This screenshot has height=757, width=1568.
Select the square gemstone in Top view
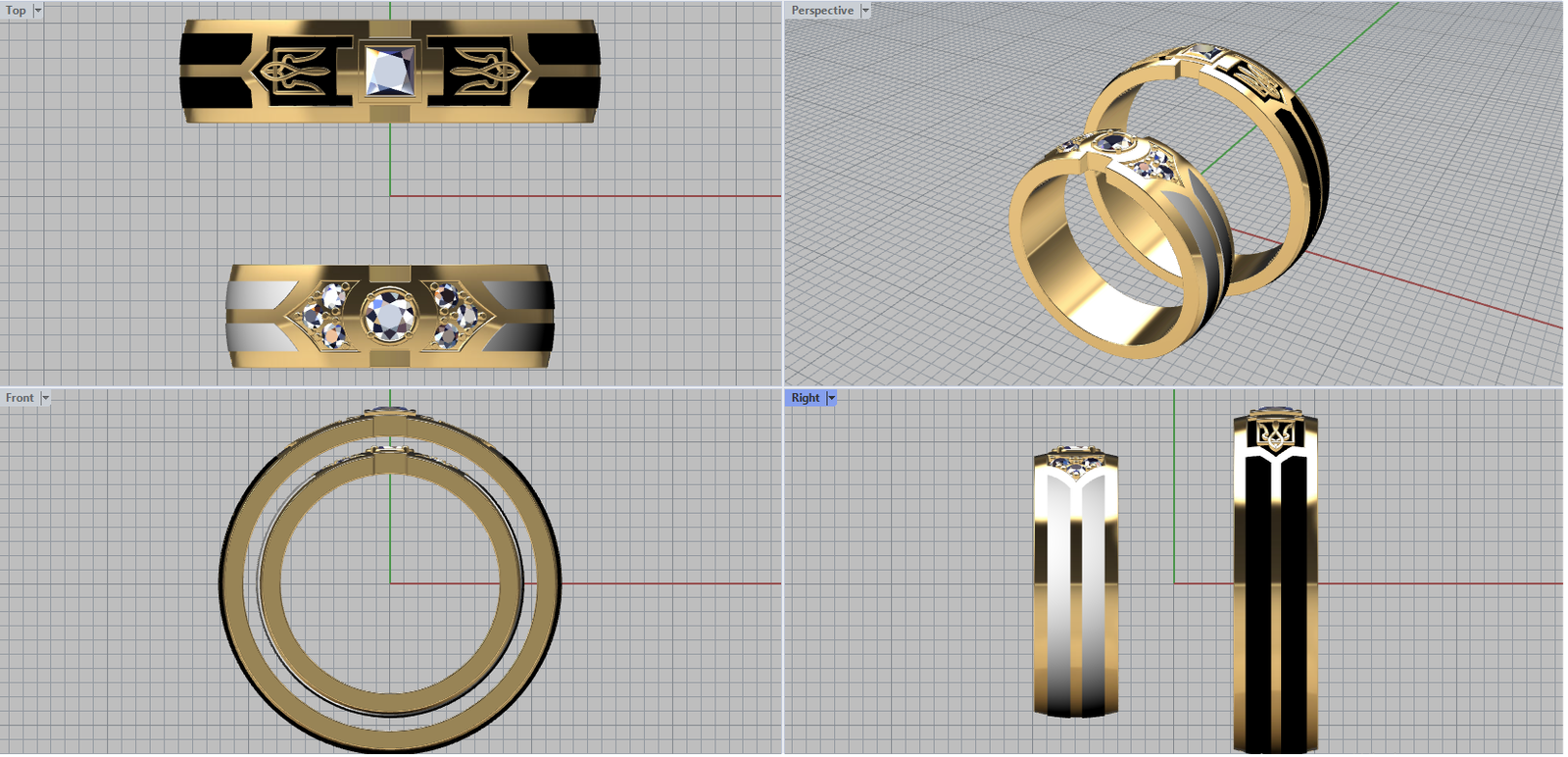(390, 71)
